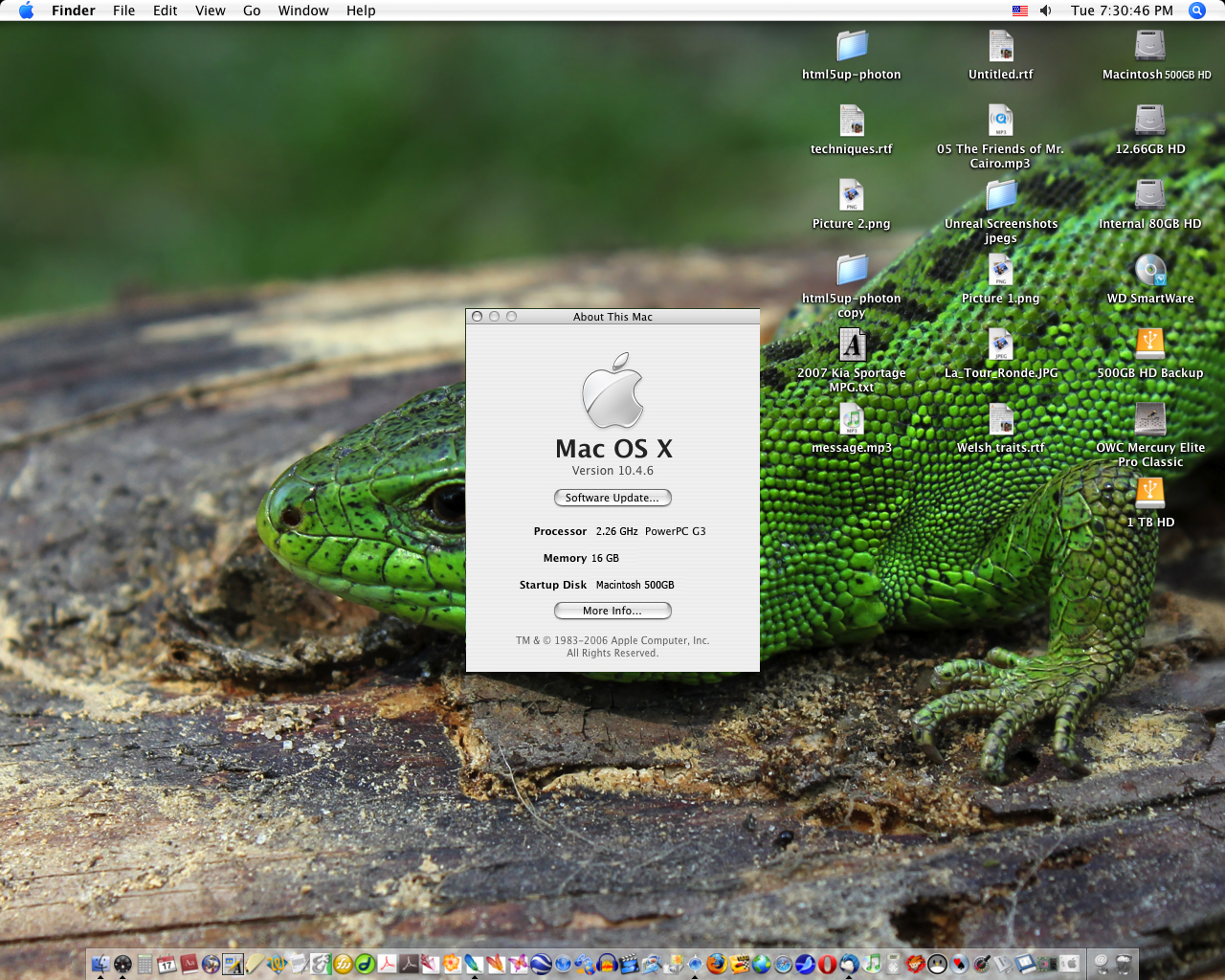Open the Apple menu
This screenshot has height=980, width=1225.
[26, 11]
